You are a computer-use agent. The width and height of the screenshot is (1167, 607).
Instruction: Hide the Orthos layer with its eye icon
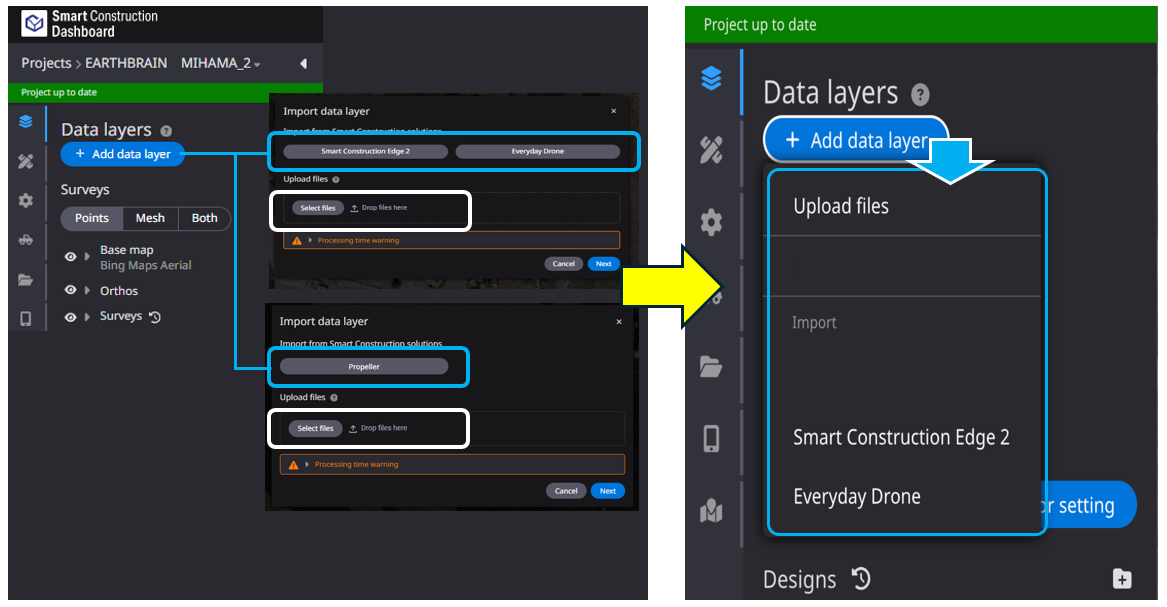coord(71,290)
